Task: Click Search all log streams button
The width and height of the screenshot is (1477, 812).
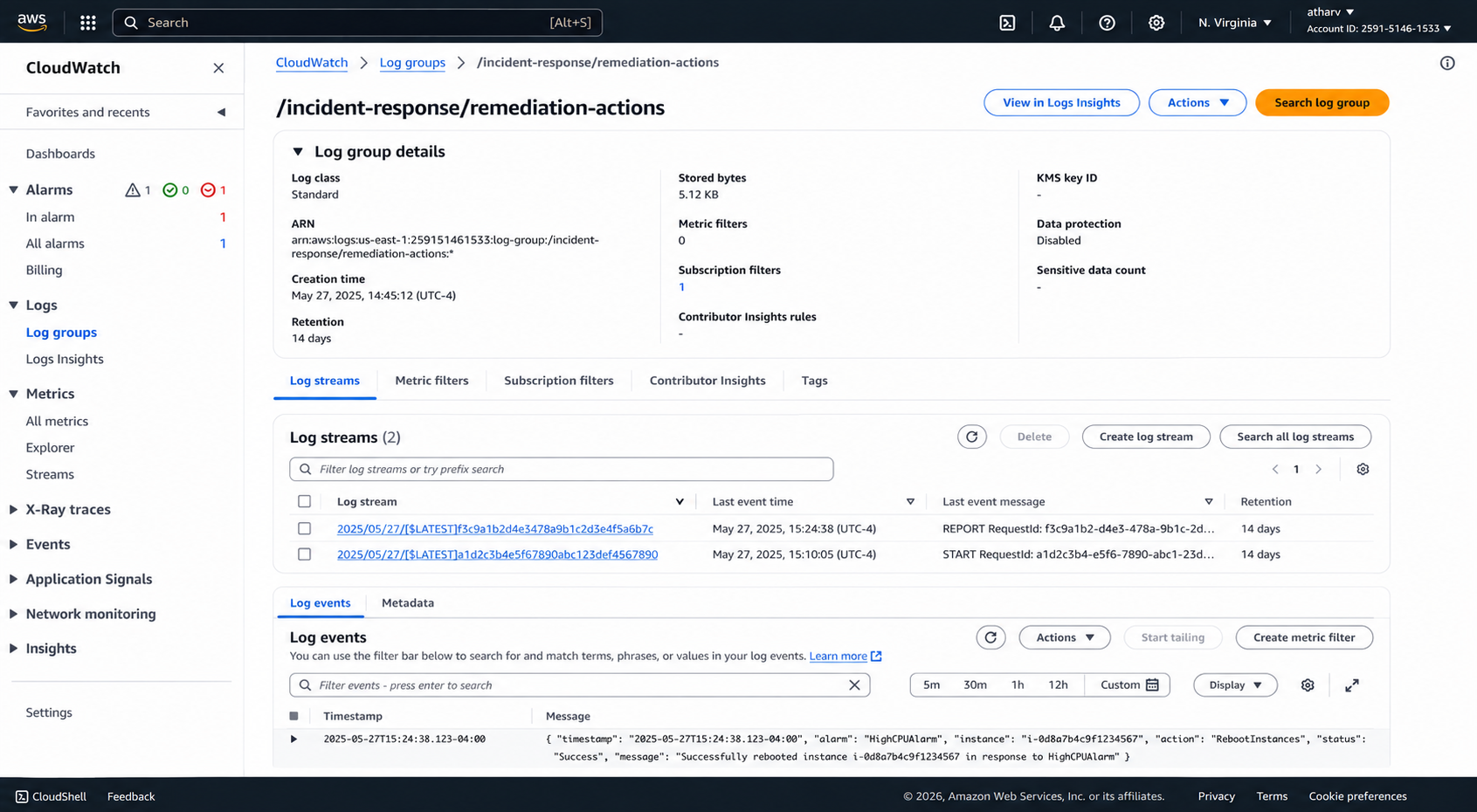Action: point(1295,437)
